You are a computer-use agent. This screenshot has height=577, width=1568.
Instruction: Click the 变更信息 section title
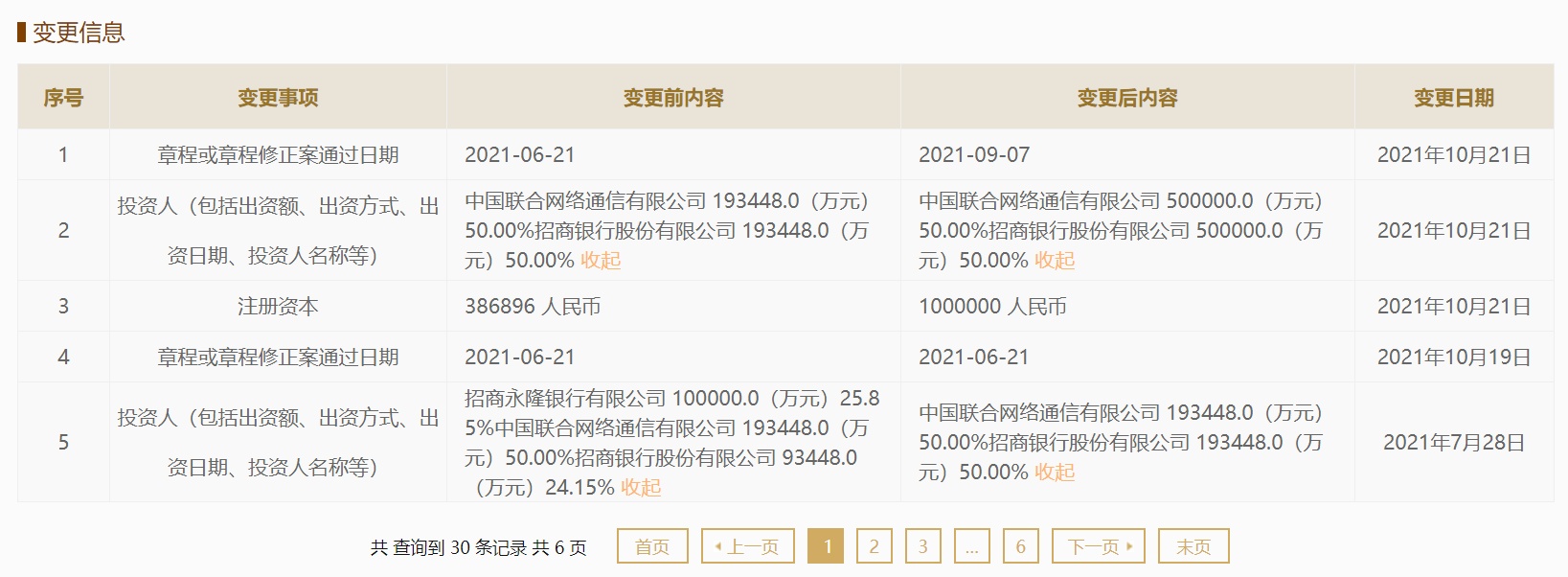[79, 33]
